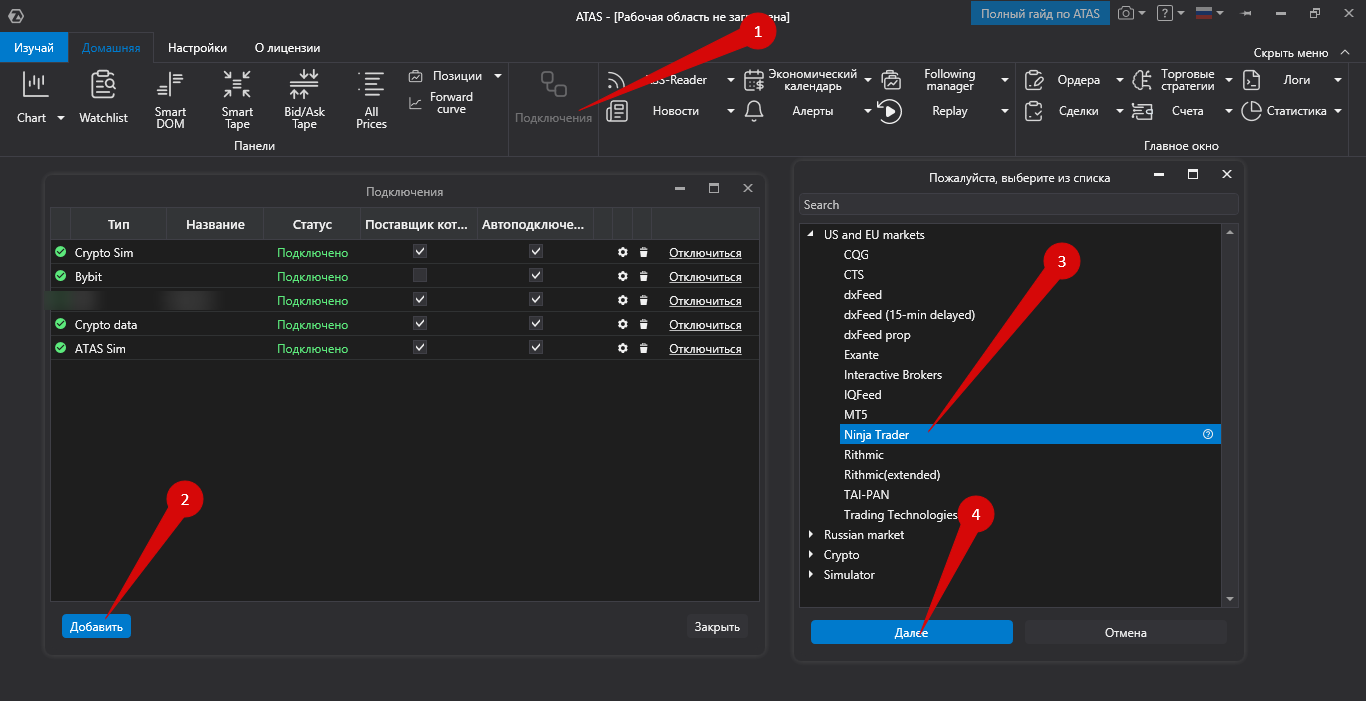Toggle auto-connect checkbox for ATAS Sim
Viewport: 1366px width, 701px height.
tap(536, 348)
